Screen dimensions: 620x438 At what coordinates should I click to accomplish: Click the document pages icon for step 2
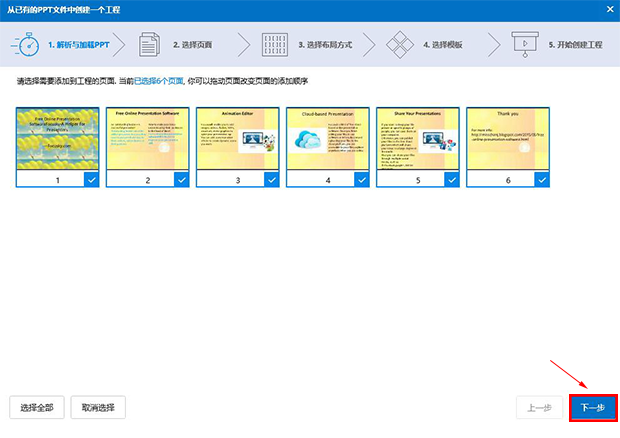[149, 44]
